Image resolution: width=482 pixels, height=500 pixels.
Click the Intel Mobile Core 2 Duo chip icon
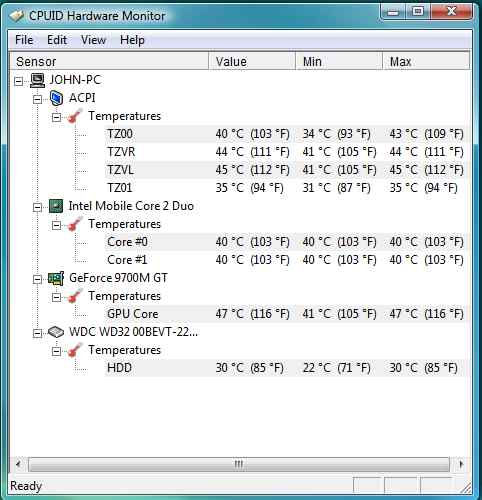(x=56, y=206)
